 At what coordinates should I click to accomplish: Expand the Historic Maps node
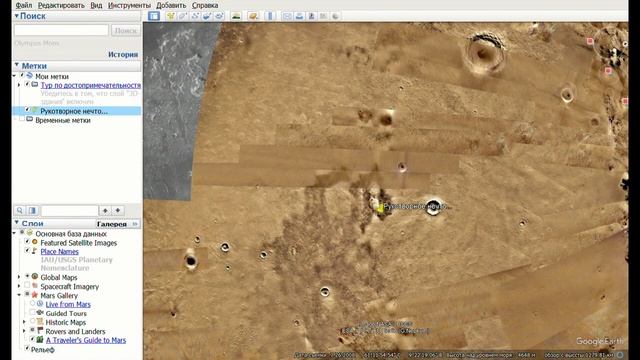[24, 322]
